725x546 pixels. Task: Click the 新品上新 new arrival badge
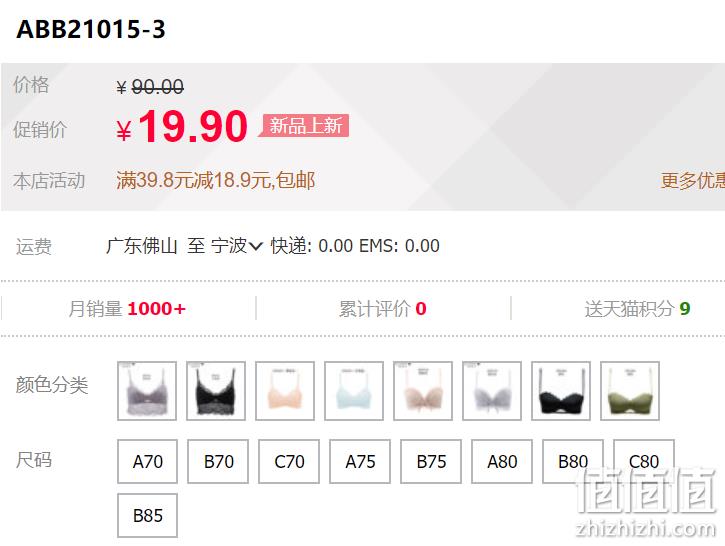304,126
